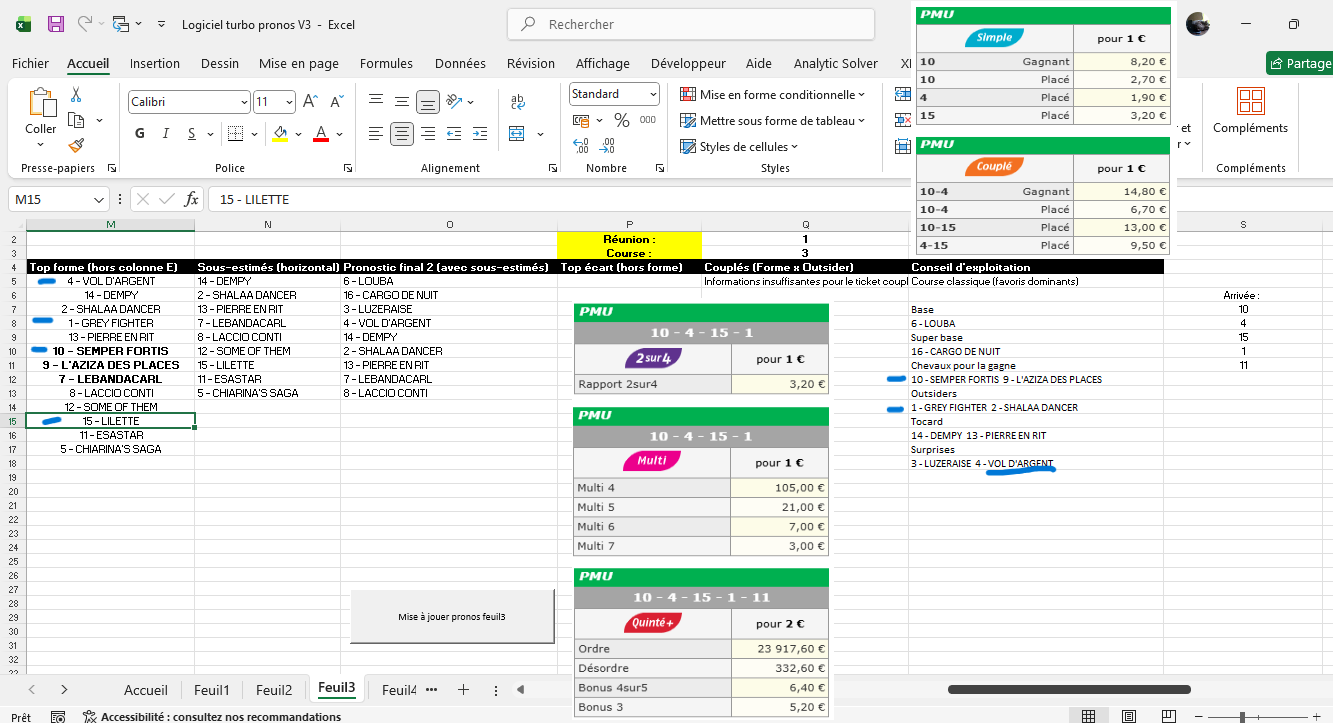The height and width of the screenshot is (723, 1333).
Task: Click the Partage share button
Action: tap(1299, 63)
